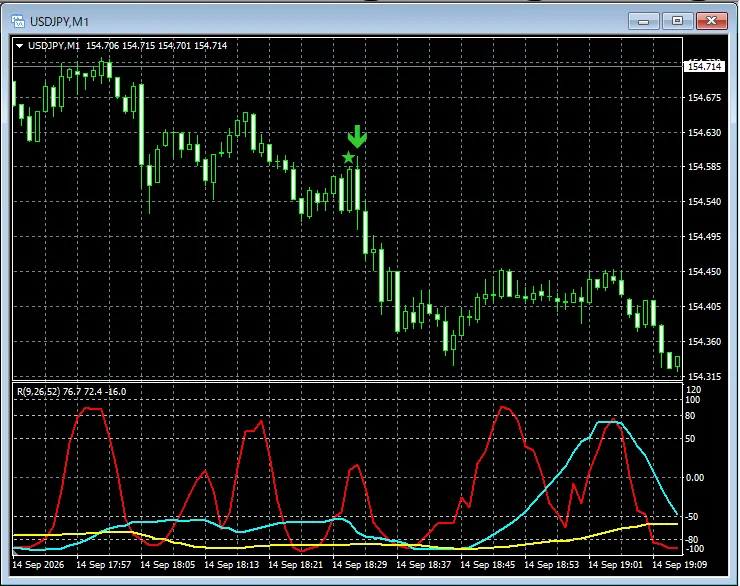Click the 14 Sep 19:01 time label

[x=615, y=564]
